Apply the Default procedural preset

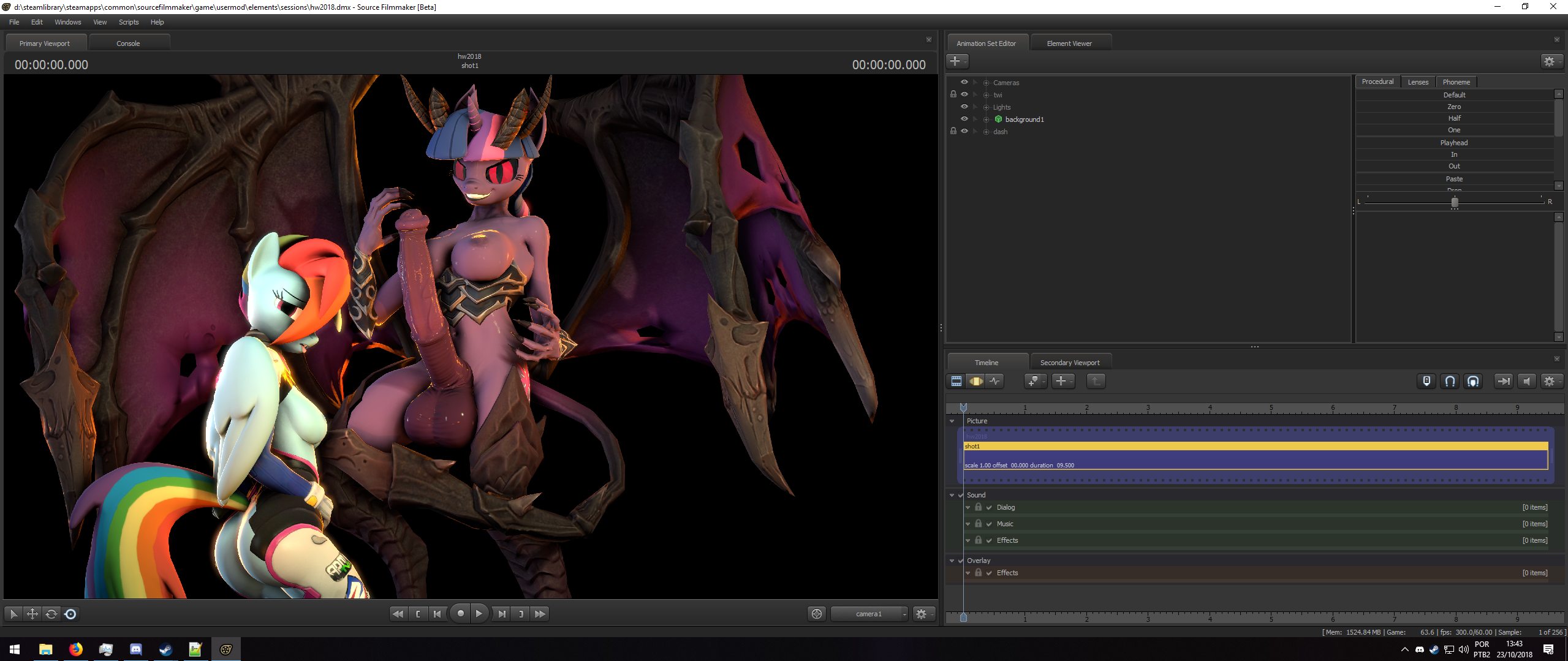(1454, 95)
